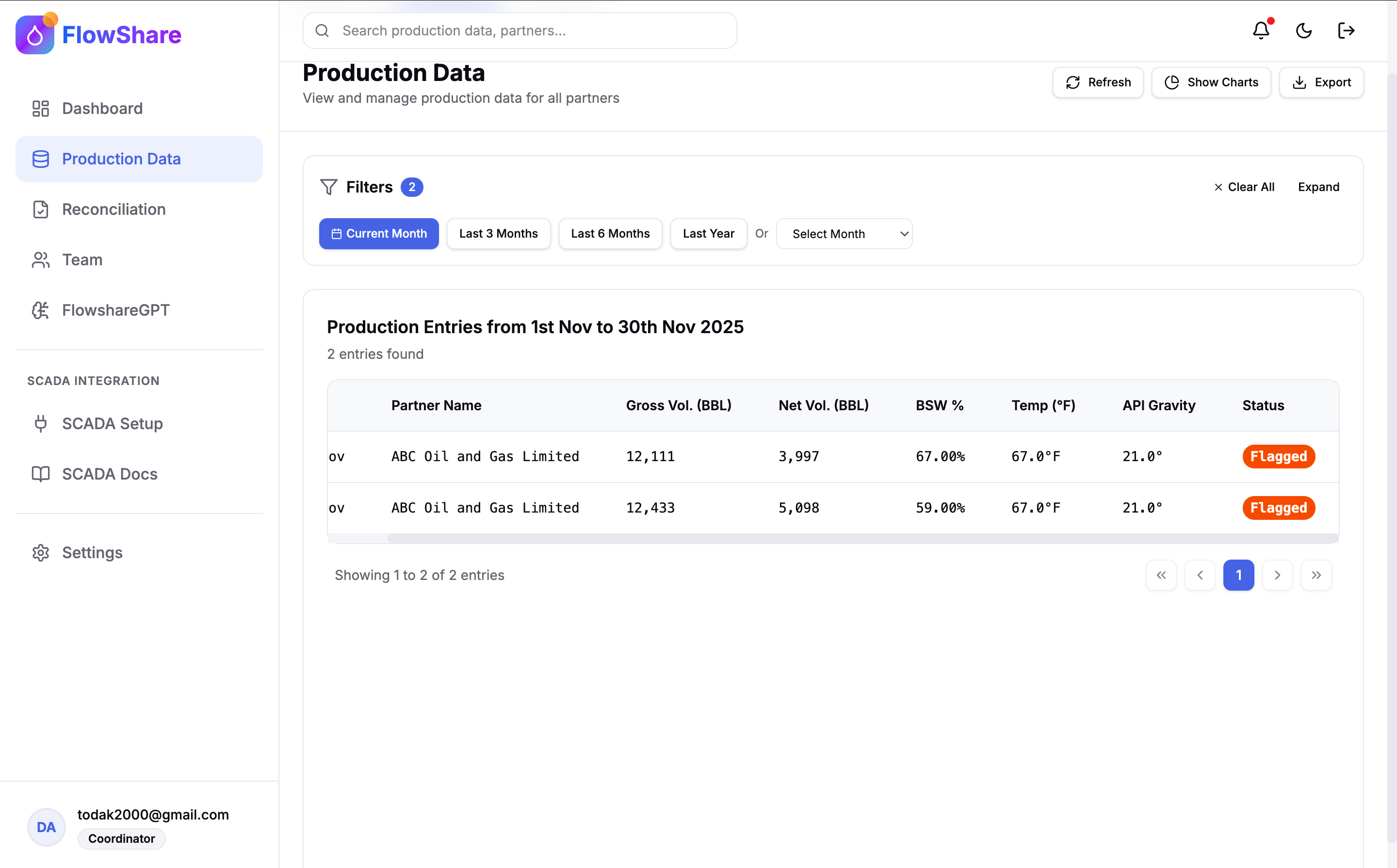Click the filter funnel icon
The image size is (1397, 868).
click(x=329, y=187)
